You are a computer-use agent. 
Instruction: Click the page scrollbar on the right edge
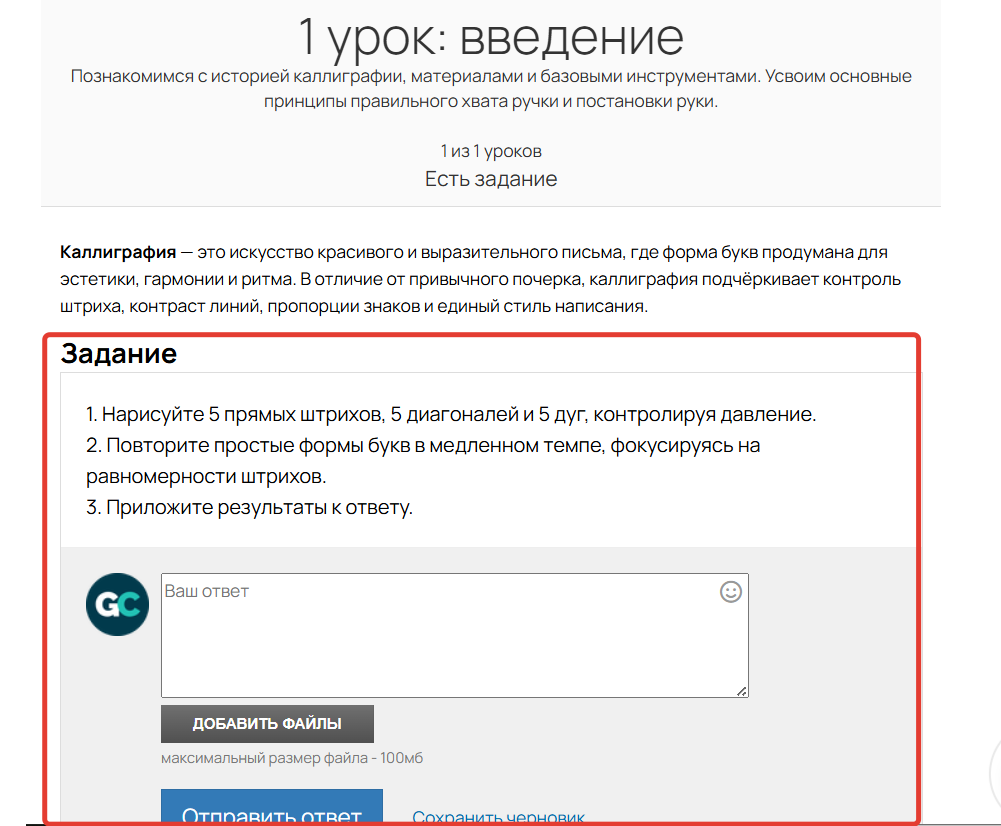[995, 400]
